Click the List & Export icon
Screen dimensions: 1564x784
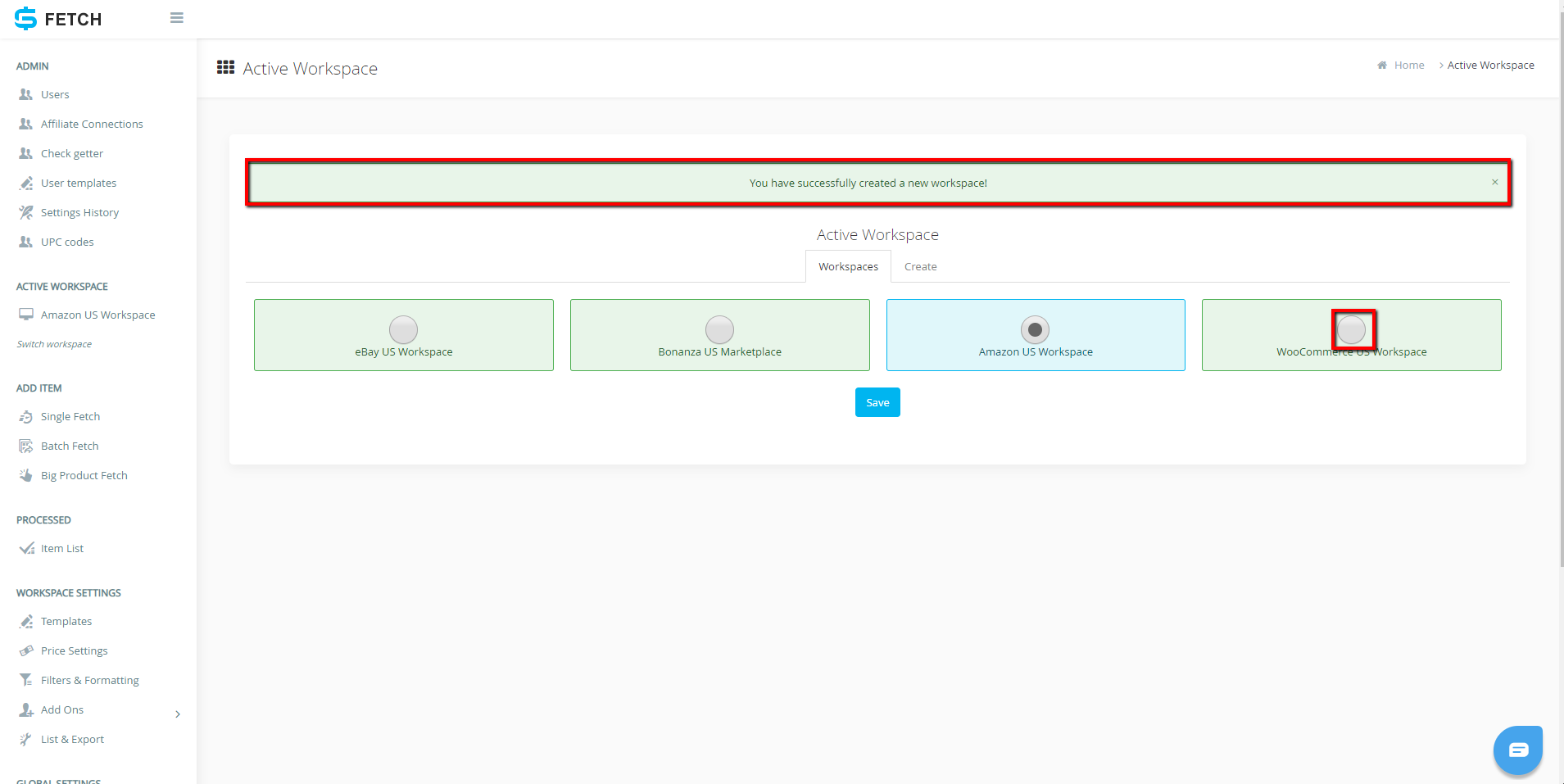point(26,739)
